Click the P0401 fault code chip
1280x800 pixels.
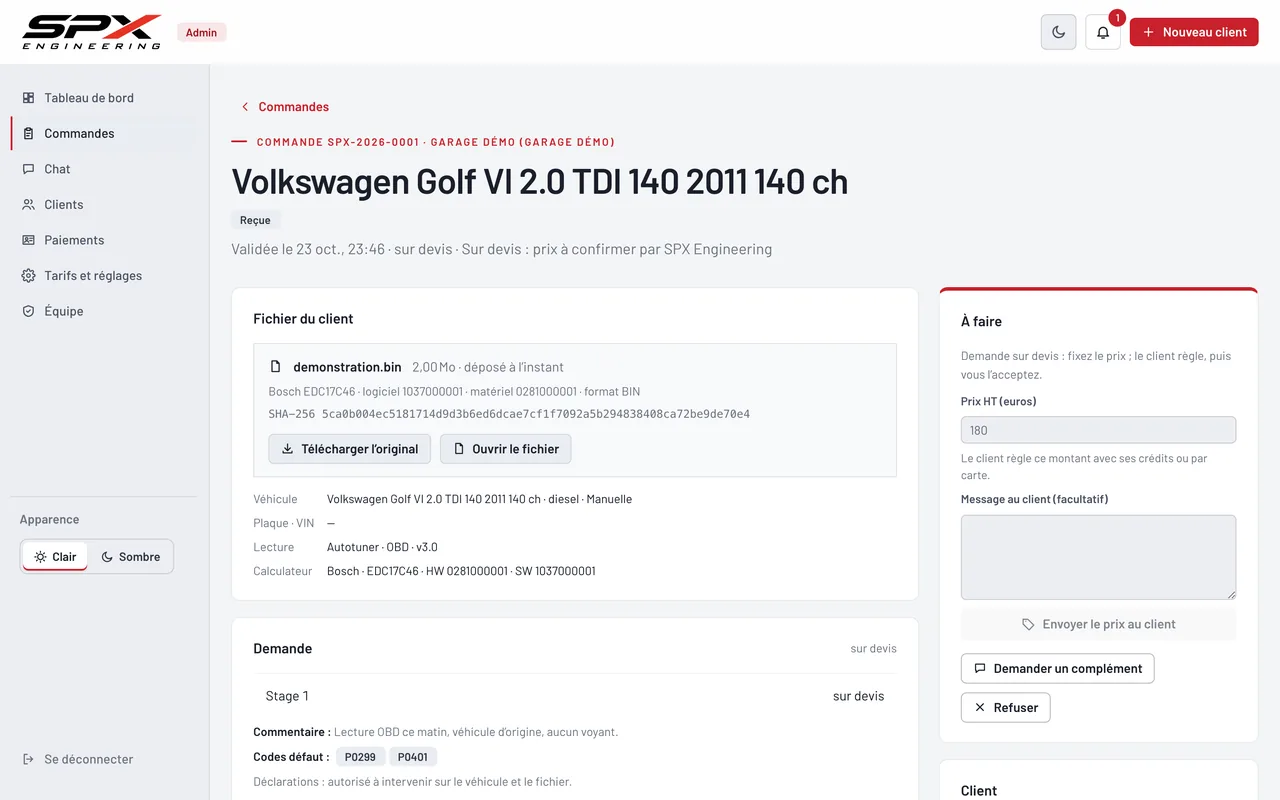(413, 757)
